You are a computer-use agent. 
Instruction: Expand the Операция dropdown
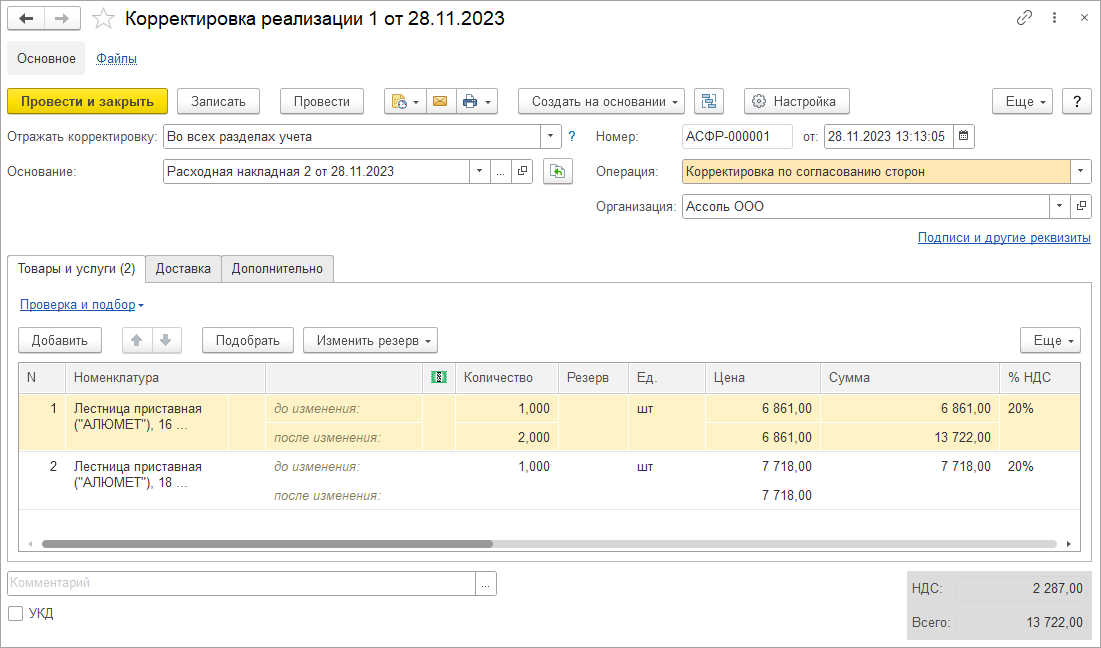tap(1080, 171)
